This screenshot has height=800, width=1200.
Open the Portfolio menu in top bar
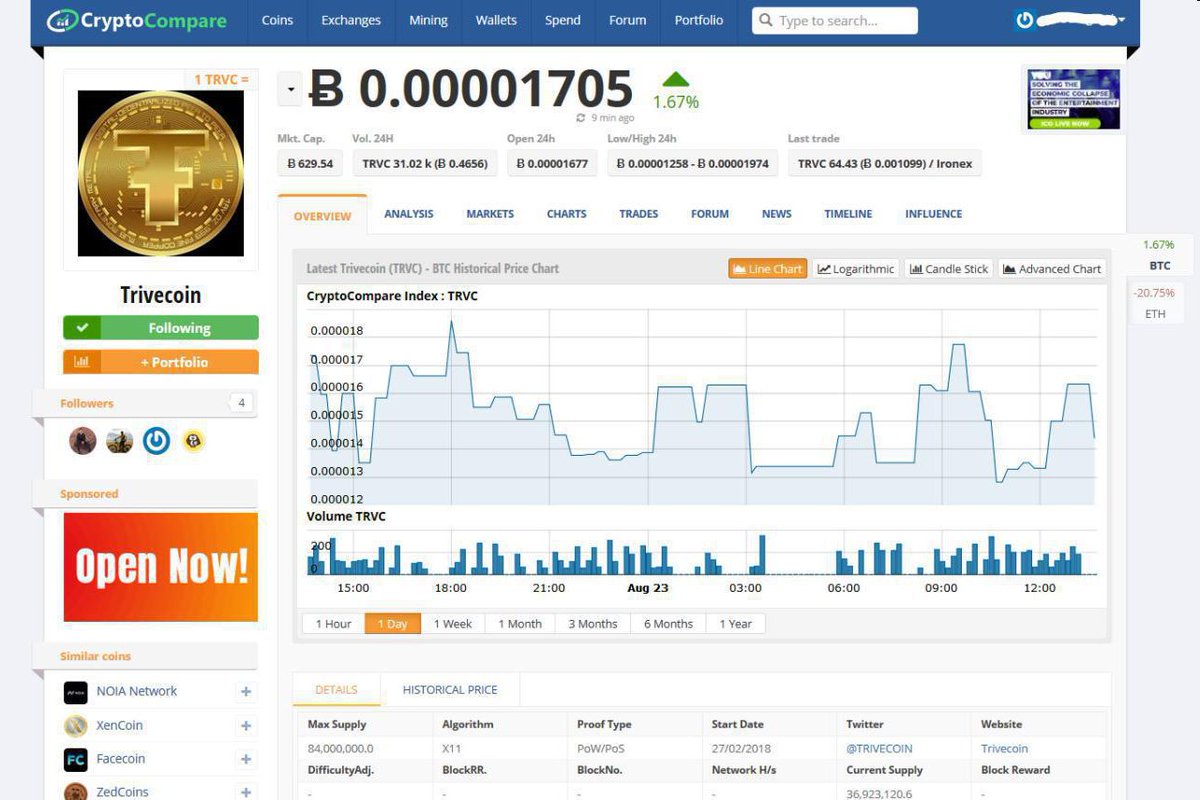tap(699, 20)
